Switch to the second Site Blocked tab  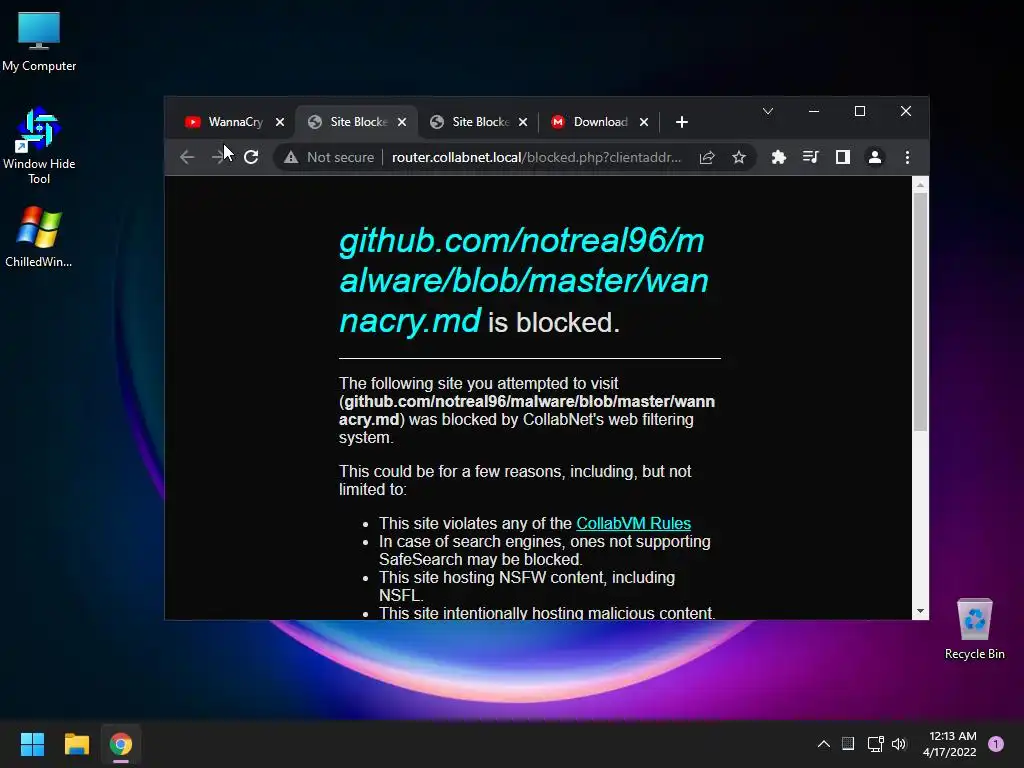(x=470, y=122)
